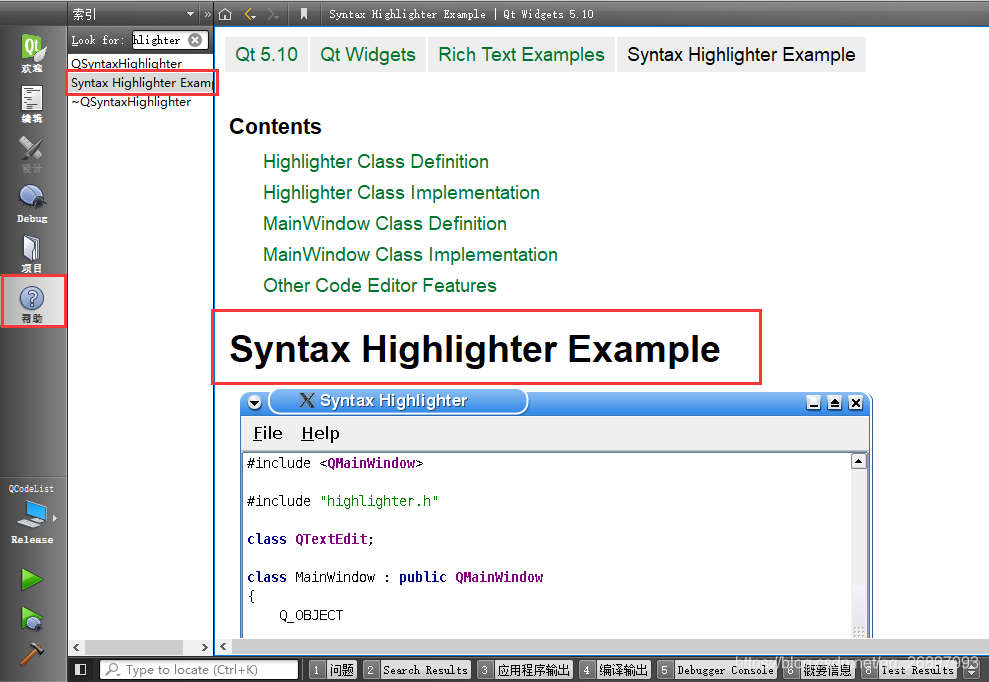Open the Design mode icon
Image resolution: width=989 pixels, height=682 pixels.
32,154
